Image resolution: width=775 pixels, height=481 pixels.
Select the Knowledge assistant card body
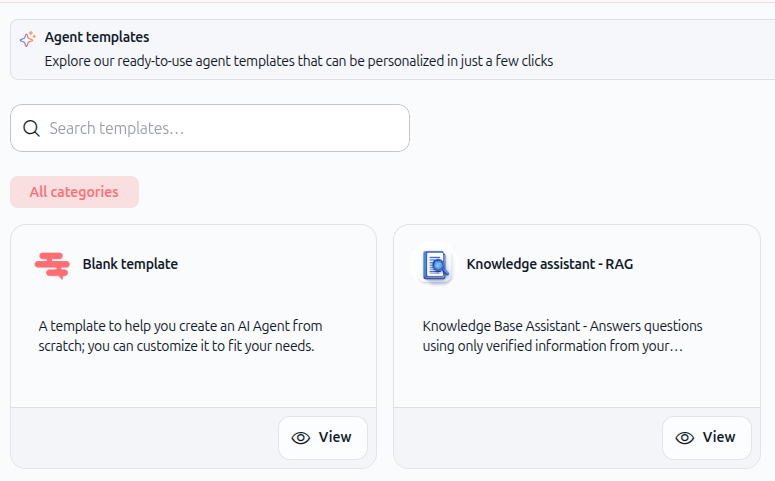(577, 316)
